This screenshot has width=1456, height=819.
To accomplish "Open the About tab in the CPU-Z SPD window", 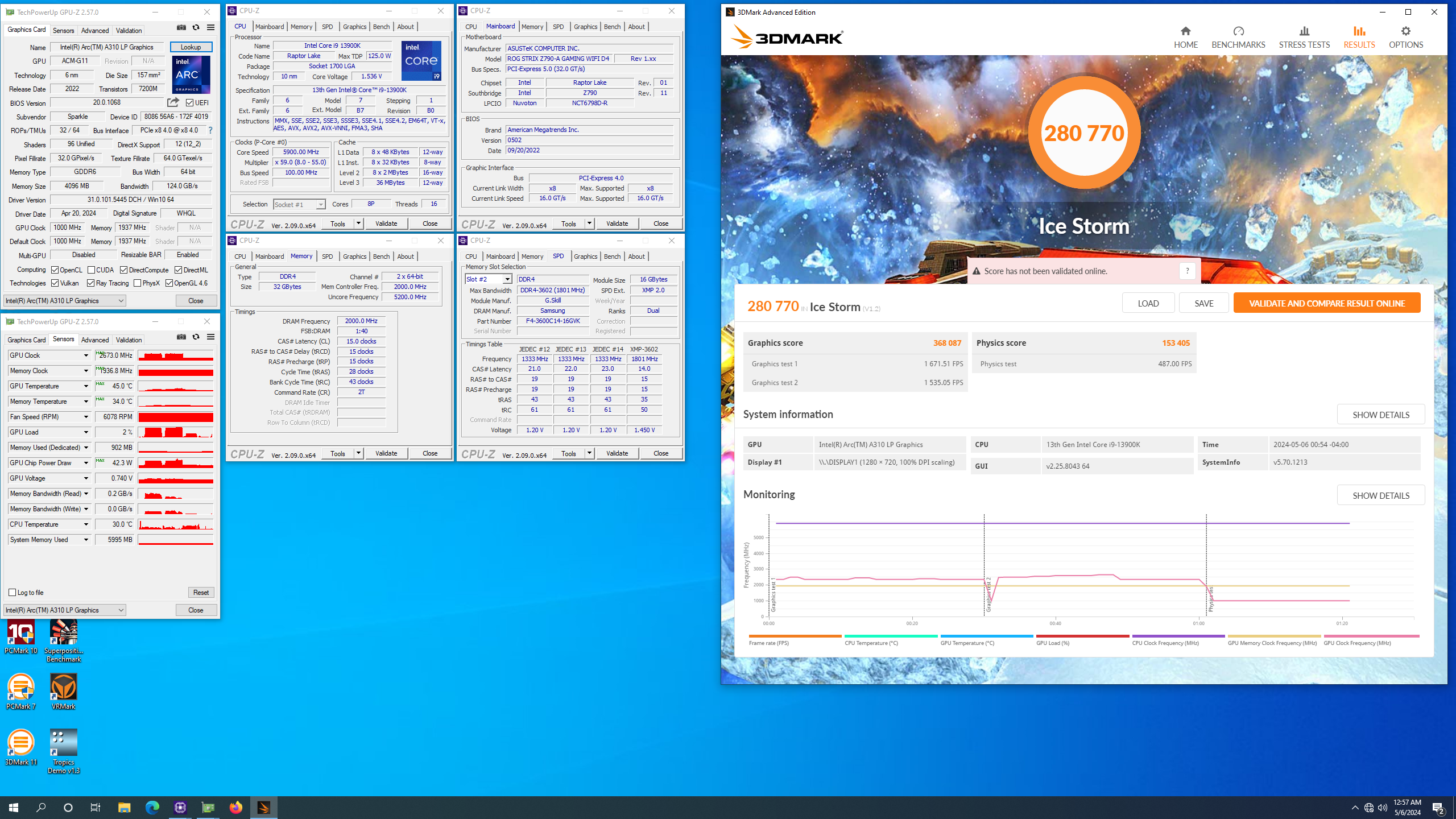I will [636, 257].
